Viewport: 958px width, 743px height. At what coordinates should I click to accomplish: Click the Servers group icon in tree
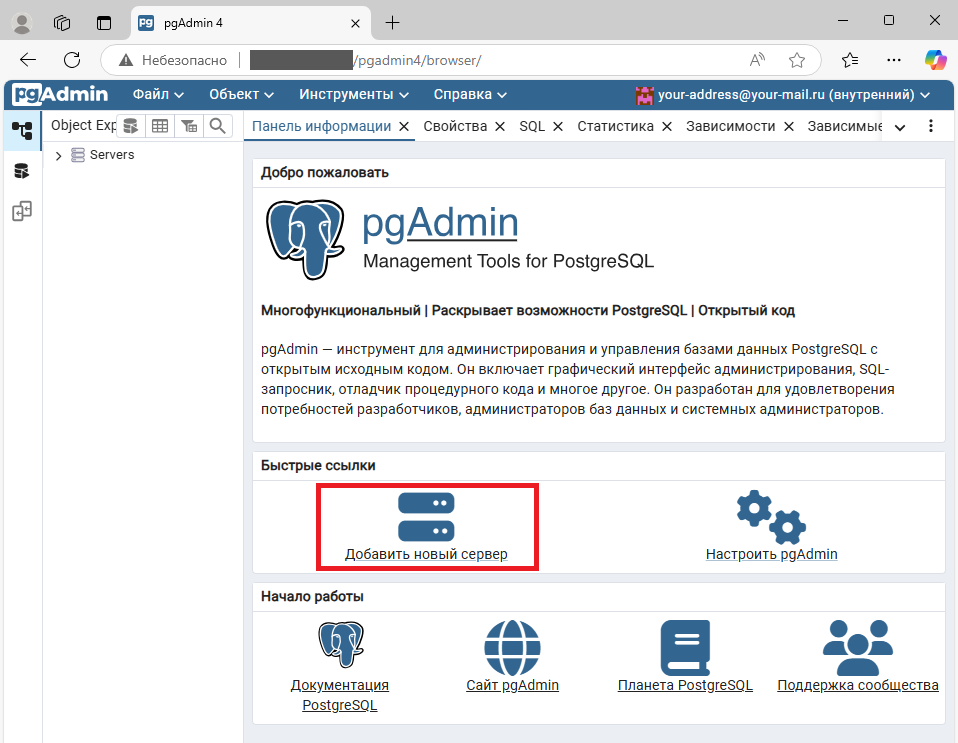pos(78,155)
